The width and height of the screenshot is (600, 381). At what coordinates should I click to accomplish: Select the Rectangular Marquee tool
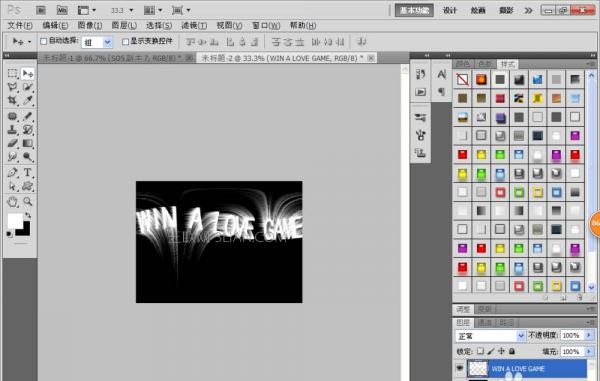12,73
